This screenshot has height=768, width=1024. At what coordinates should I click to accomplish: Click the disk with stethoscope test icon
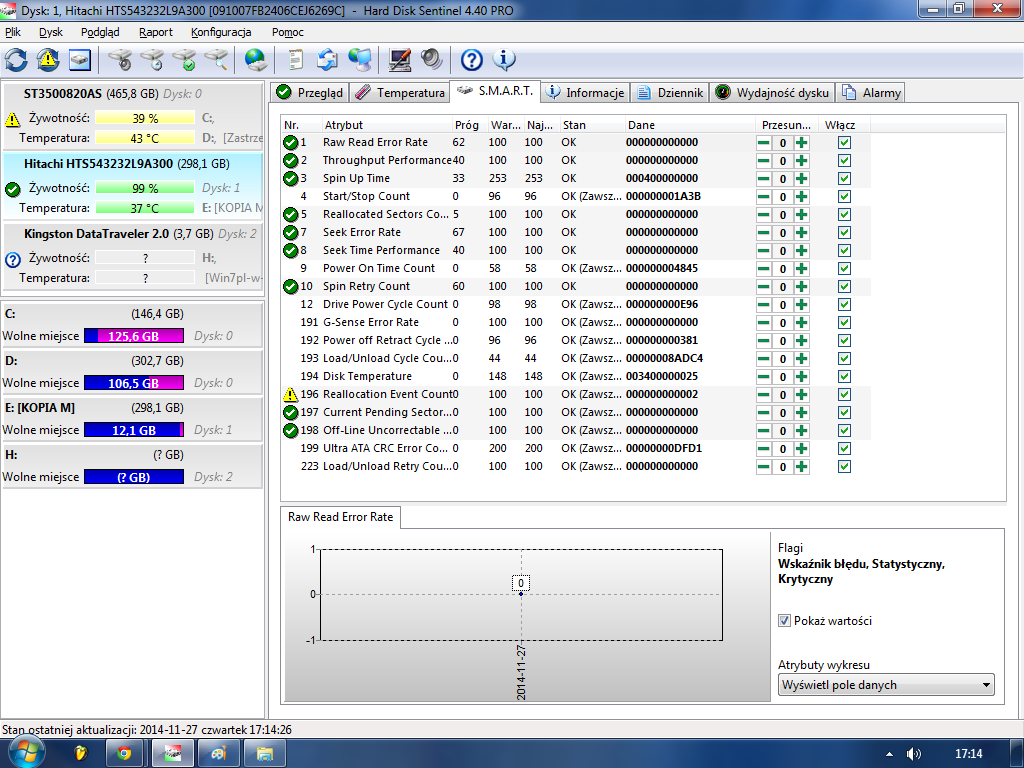[120, 60]
